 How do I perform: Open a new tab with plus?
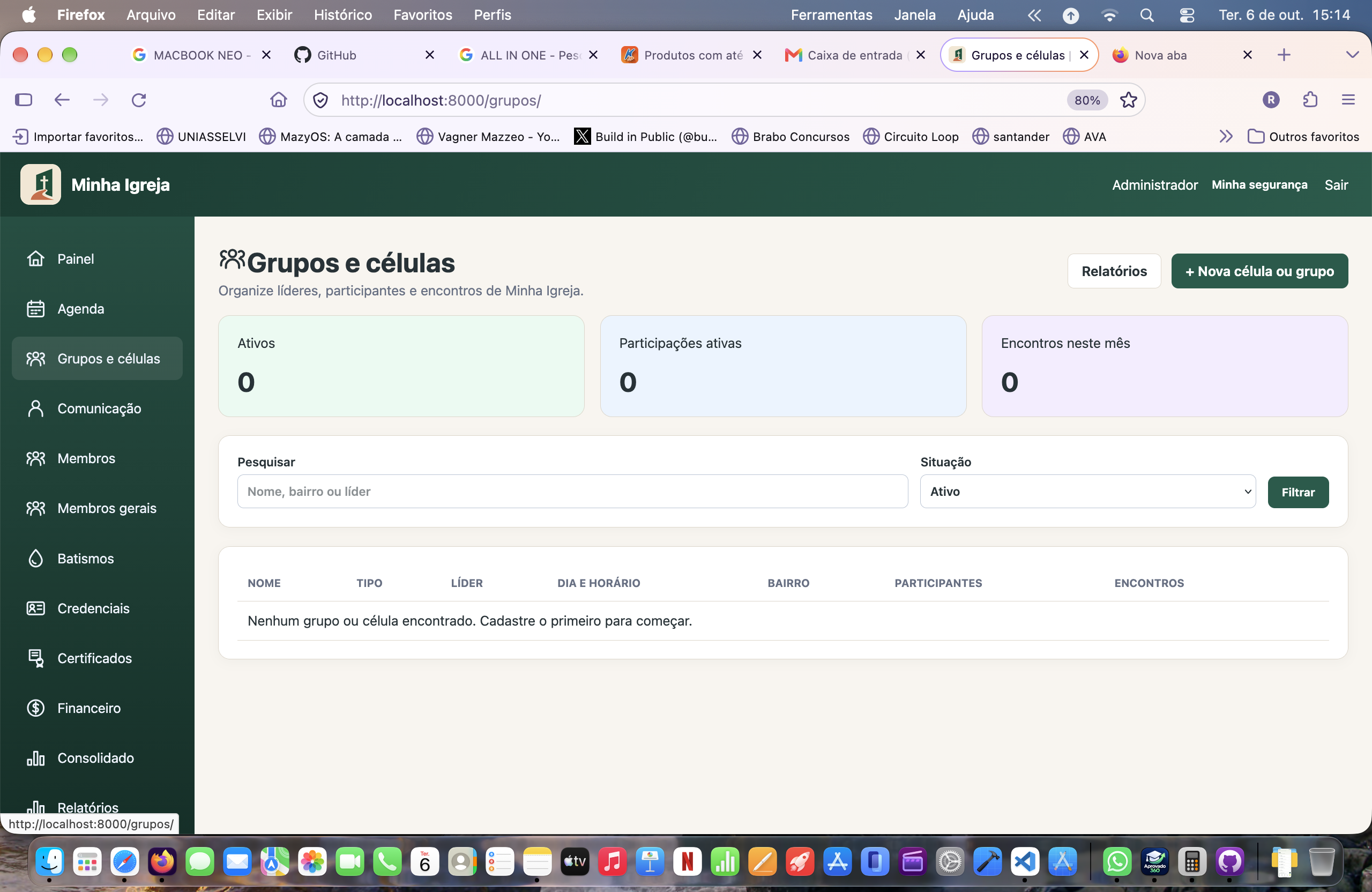pyautogui.click(x=1283, y=55)
